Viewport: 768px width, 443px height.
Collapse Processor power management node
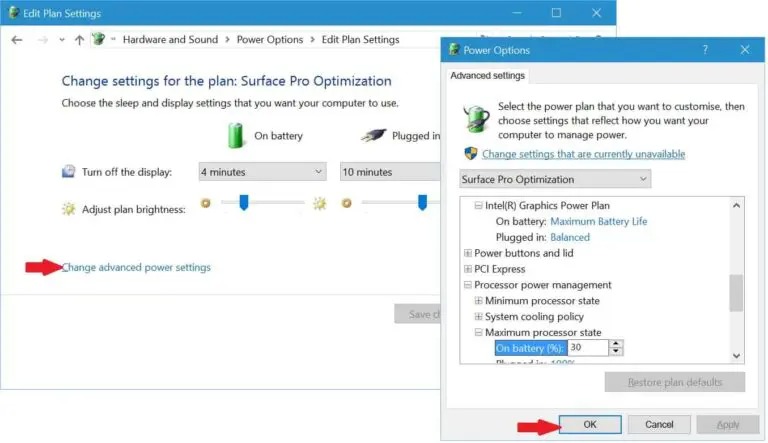pos(468,285)
